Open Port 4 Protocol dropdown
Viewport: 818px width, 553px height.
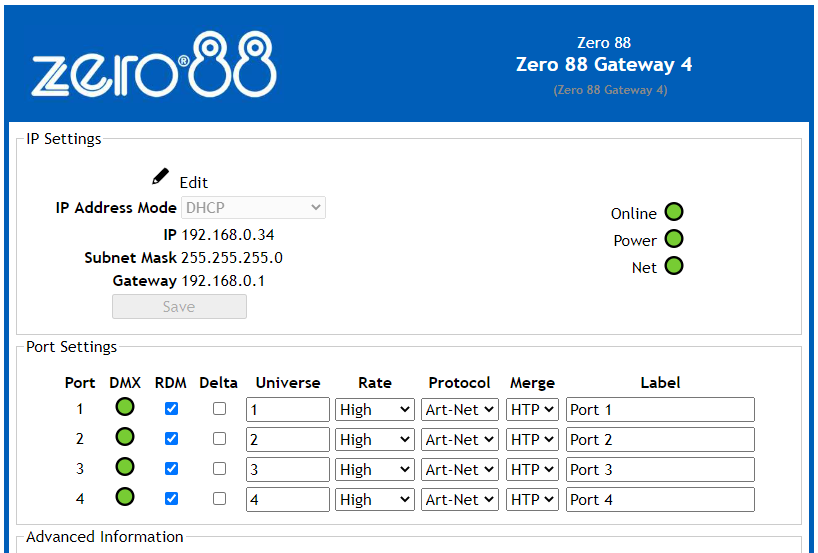pyautogui.click(x=460, y=500)
